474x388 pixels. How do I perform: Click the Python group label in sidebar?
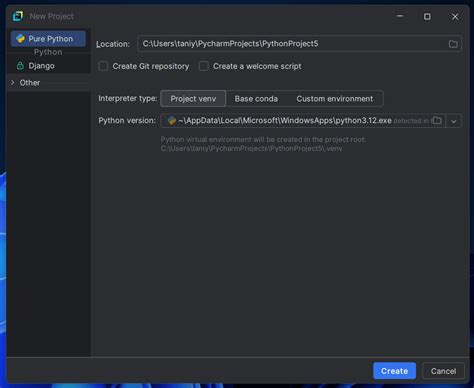(x=48, y=52)
